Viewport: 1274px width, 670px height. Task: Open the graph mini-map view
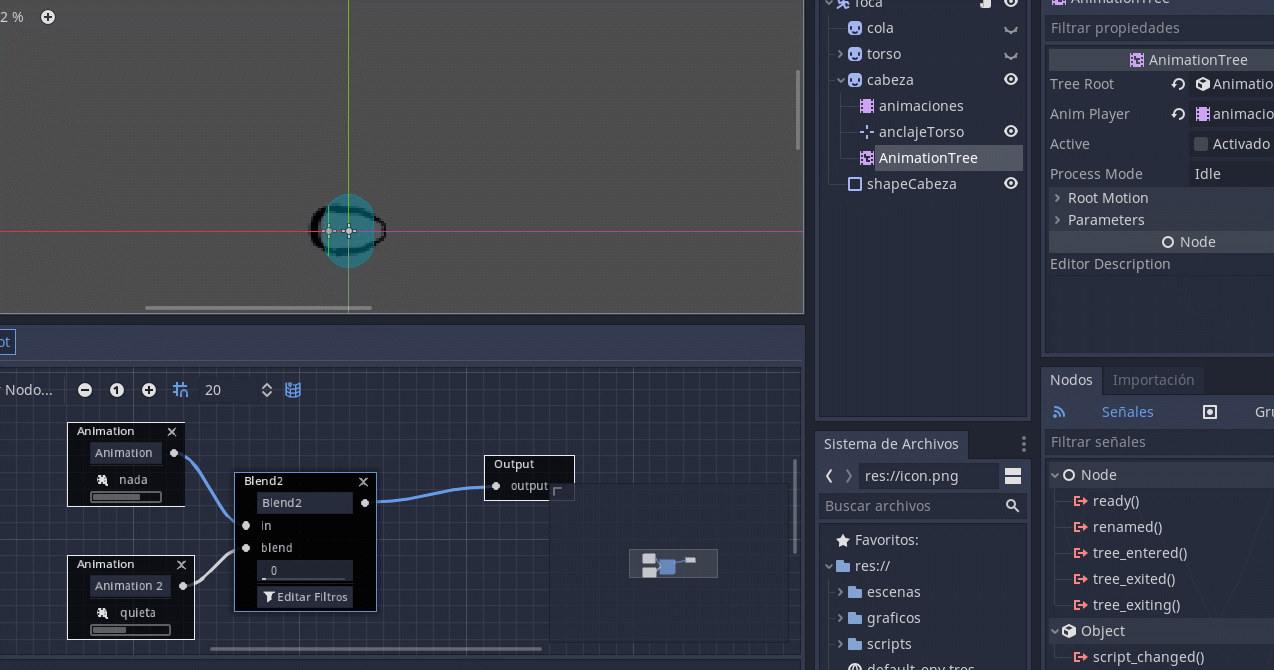point(293,389)
